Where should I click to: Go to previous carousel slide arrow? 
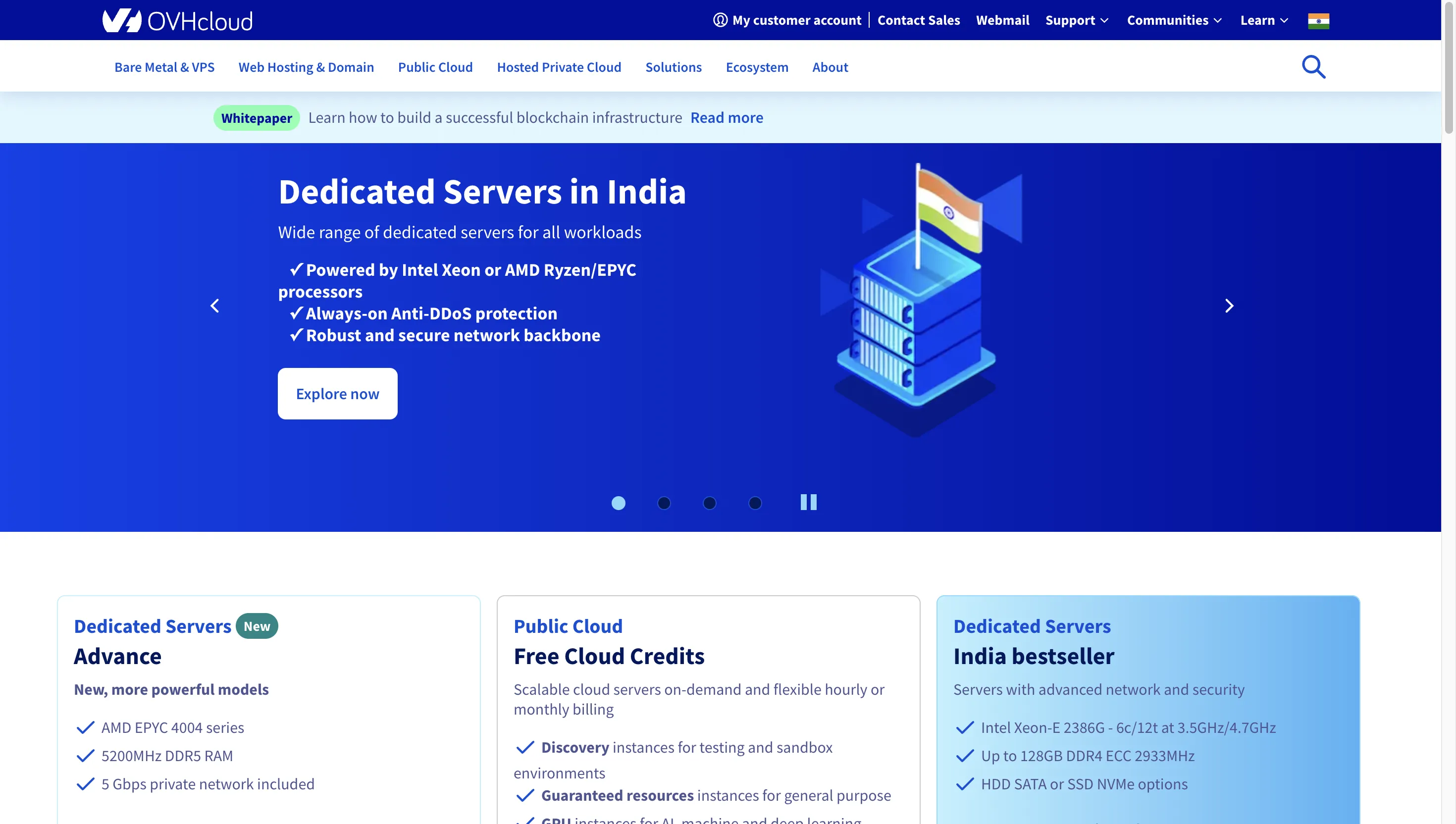(x=215, y=306)
